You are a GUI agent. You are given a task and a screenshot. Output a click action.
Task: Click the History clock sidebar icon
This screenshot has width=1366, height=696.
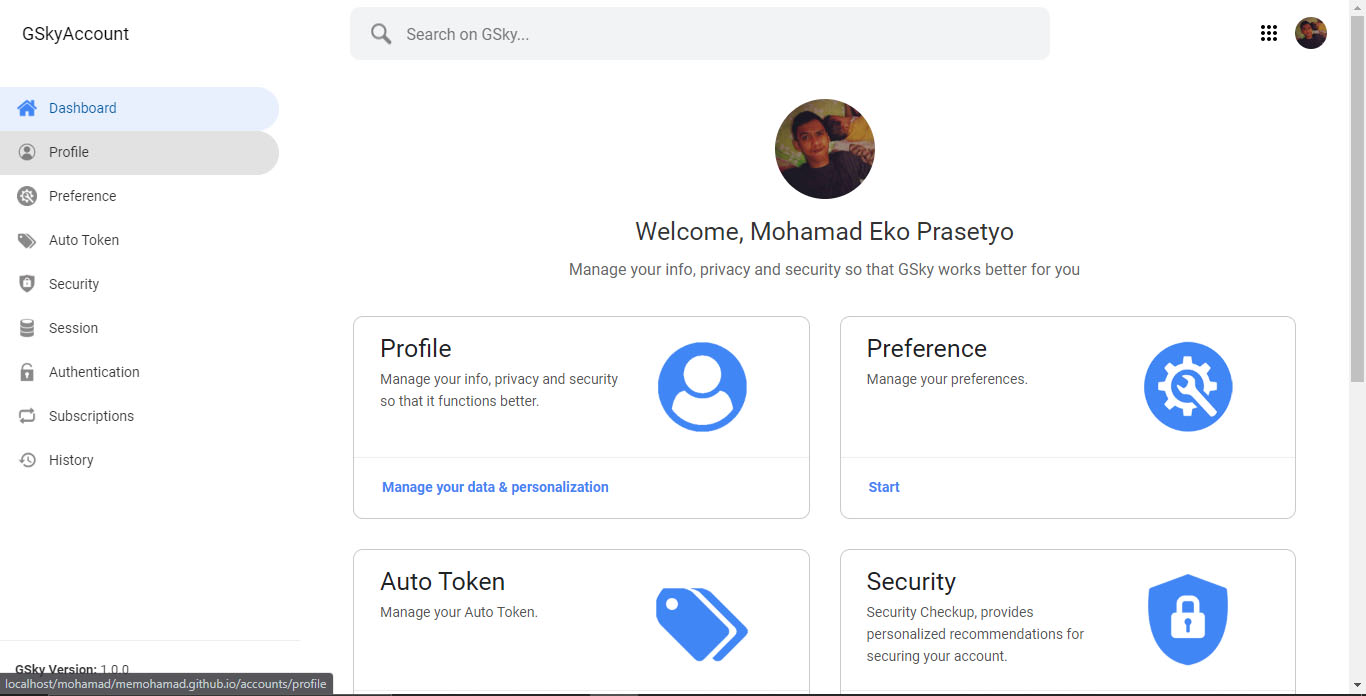tap(27, 460)
